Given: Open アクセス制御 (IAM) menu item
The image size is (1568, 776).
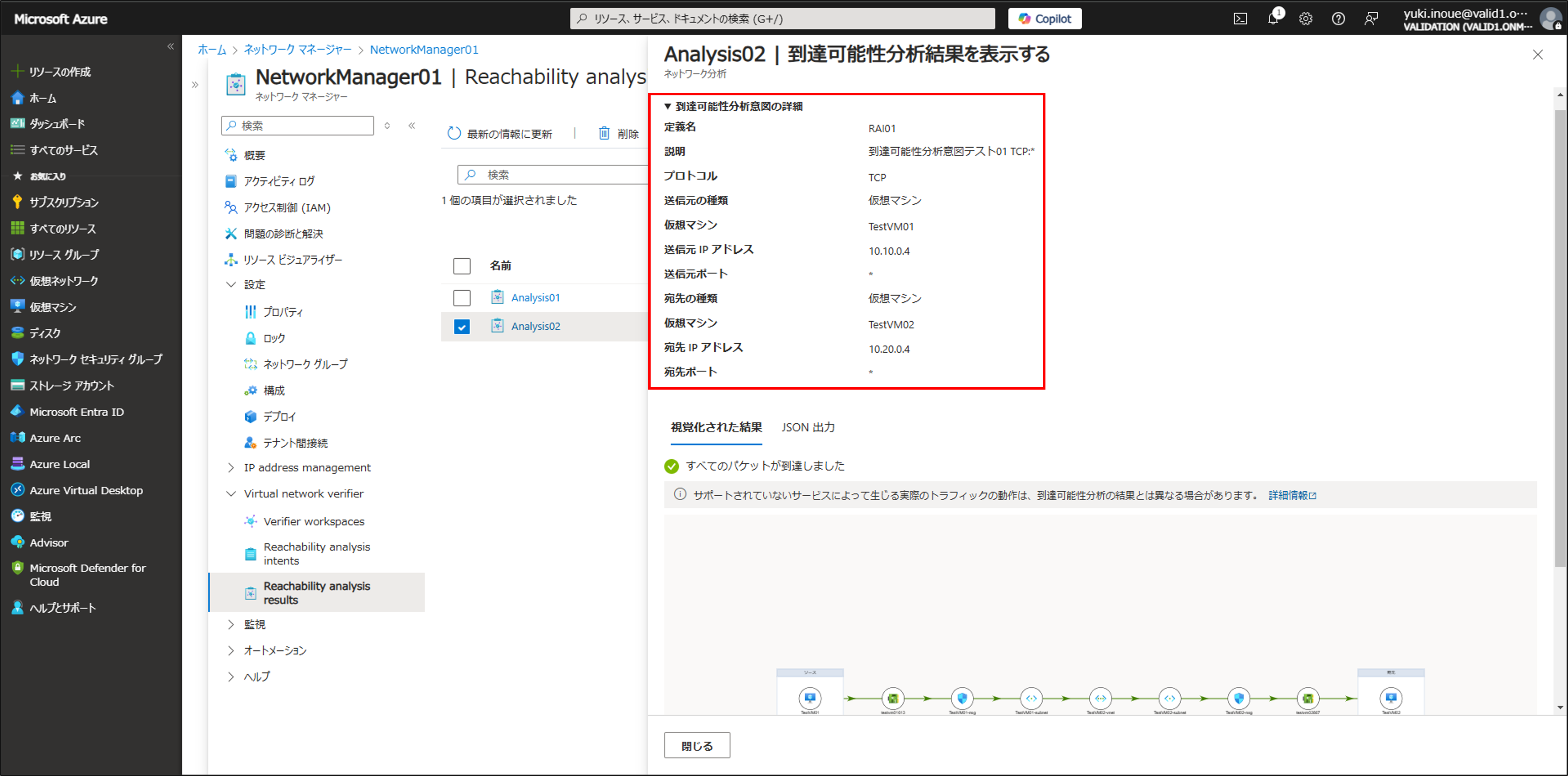Looking at the screenshot, I should point(287,207).
